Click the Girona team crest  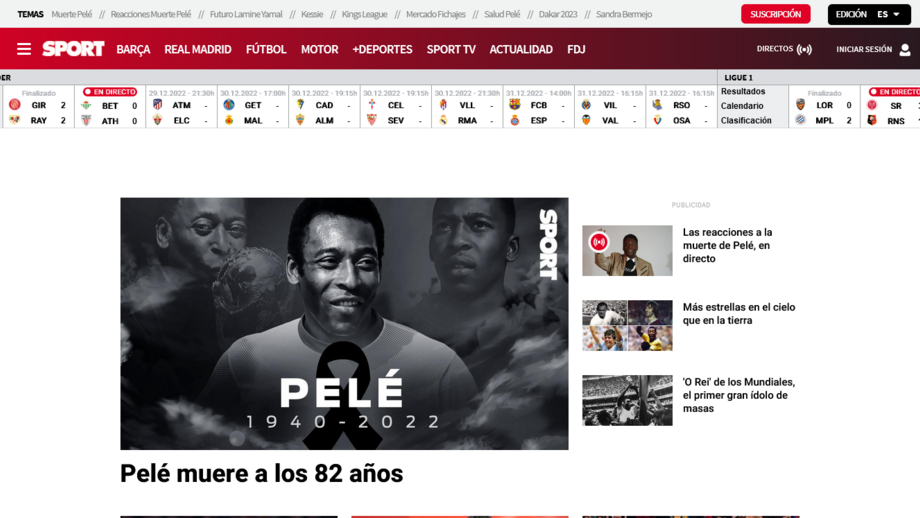tap(15, 105)
